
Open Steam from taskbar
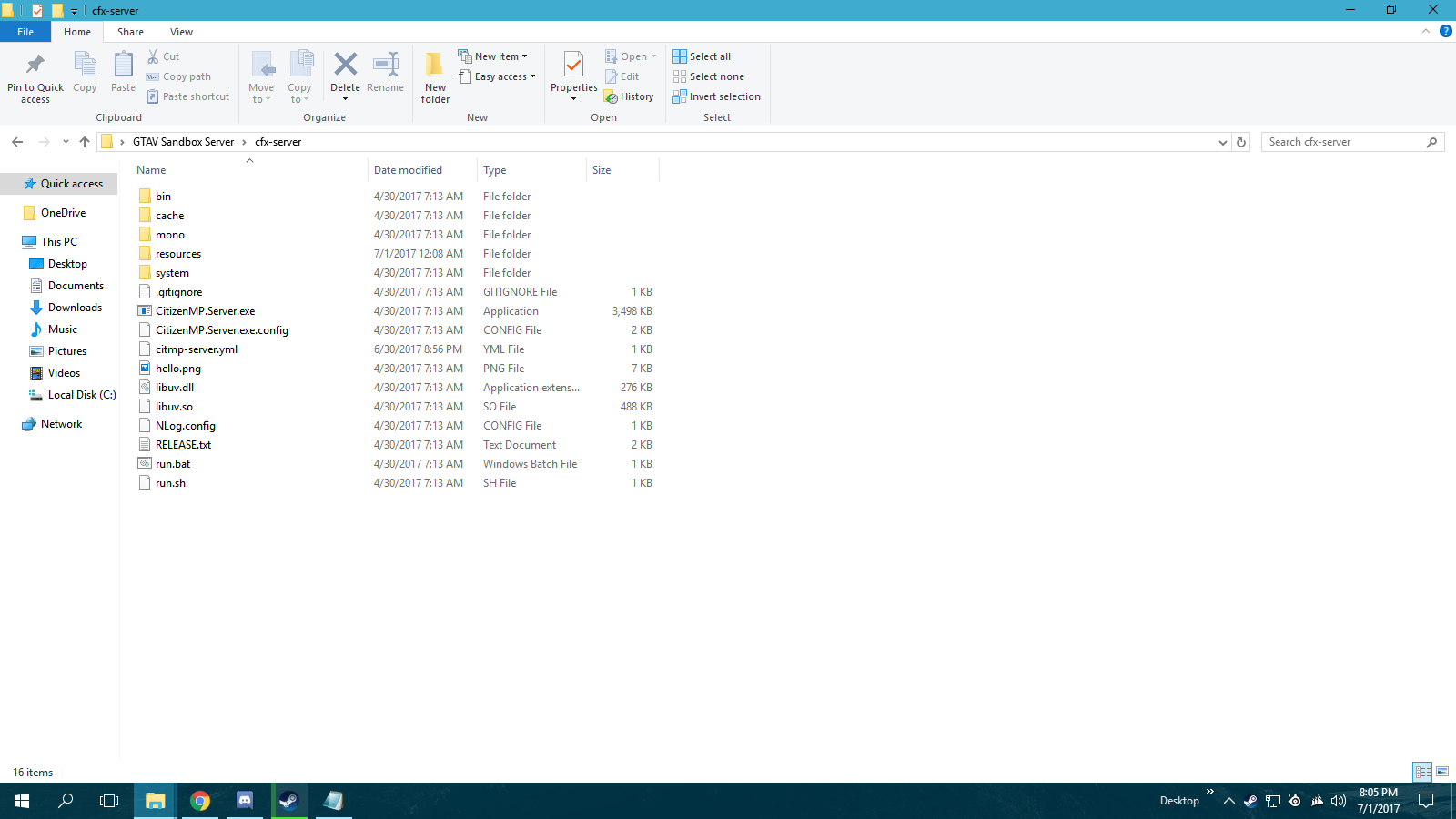click(289, 801)
